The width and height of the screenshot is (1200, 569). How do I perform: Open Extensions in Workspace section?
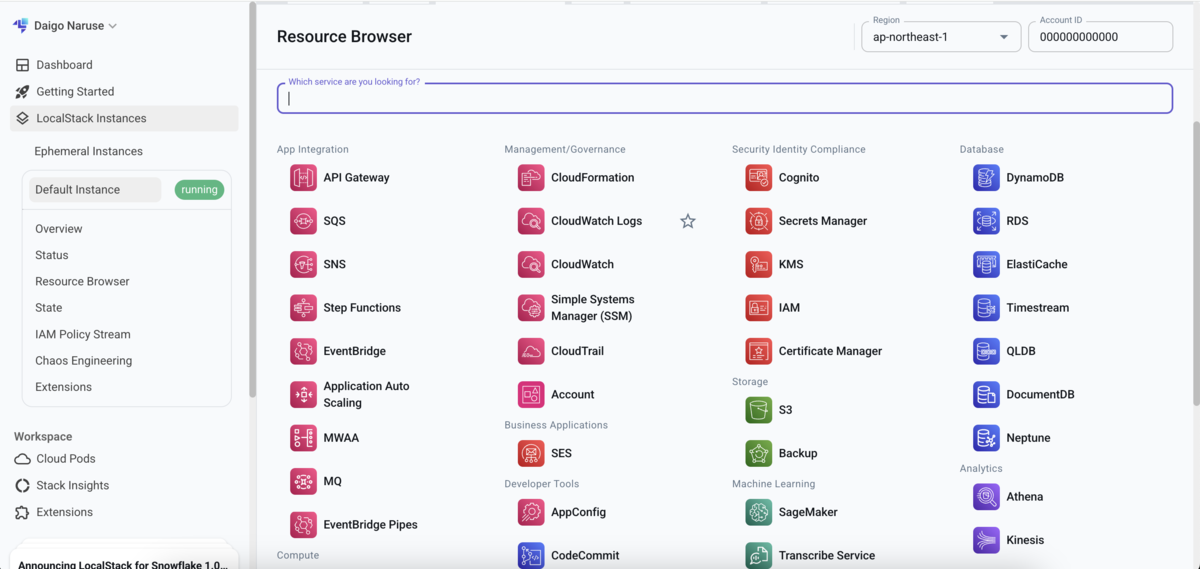(65, 512)
